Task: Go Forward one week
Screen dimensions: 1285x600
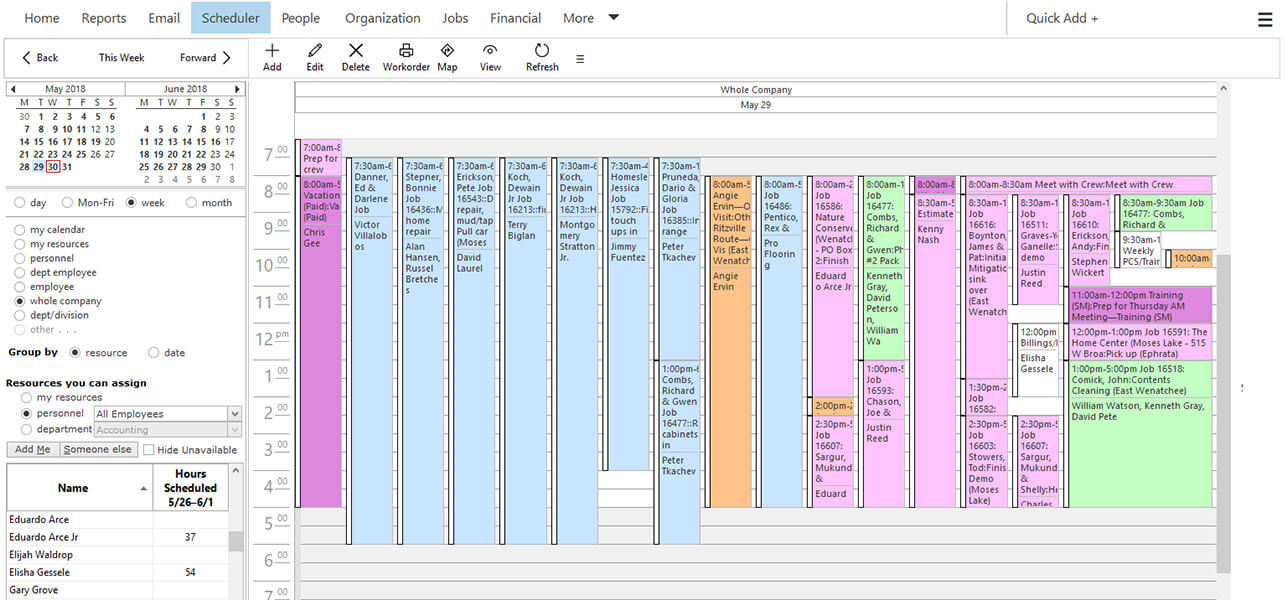Action: coord(206,58)
